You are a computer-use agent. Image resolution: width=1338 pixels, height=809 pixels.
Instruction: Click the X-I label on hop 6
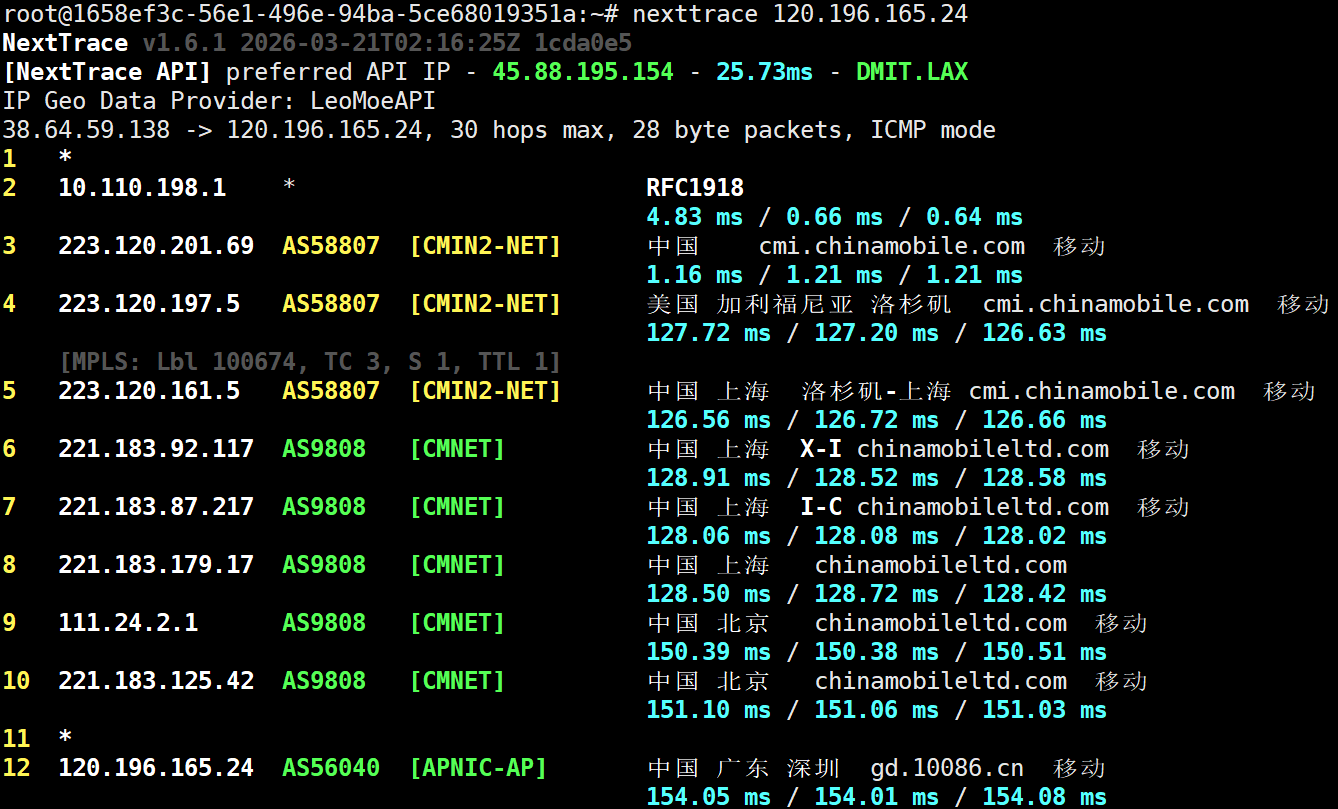[820, 449]
